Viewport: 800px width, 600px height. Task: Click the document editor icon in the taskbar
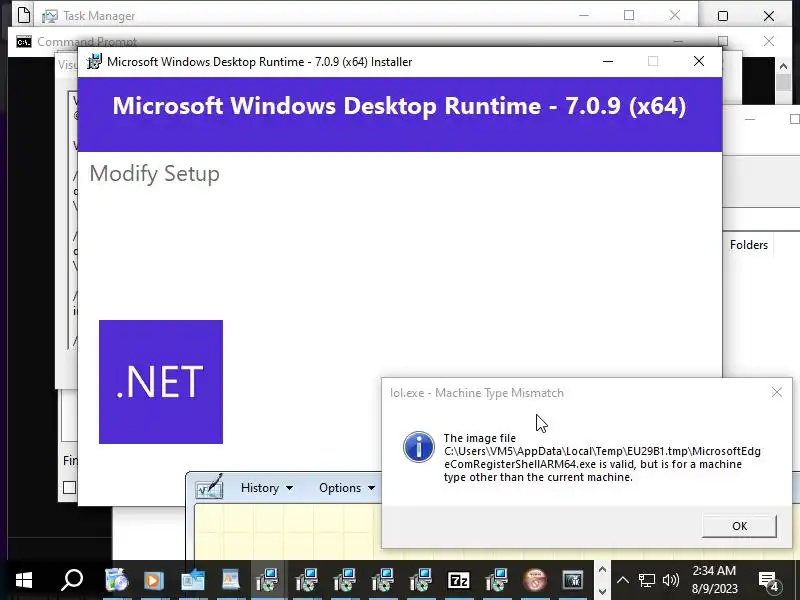(x=231, y=581)
